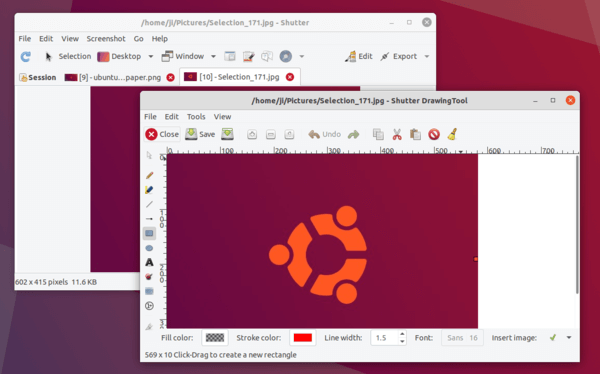600x374 pixels.
Task: Open the red Stroke color swatch
Action: click(303, 338)
